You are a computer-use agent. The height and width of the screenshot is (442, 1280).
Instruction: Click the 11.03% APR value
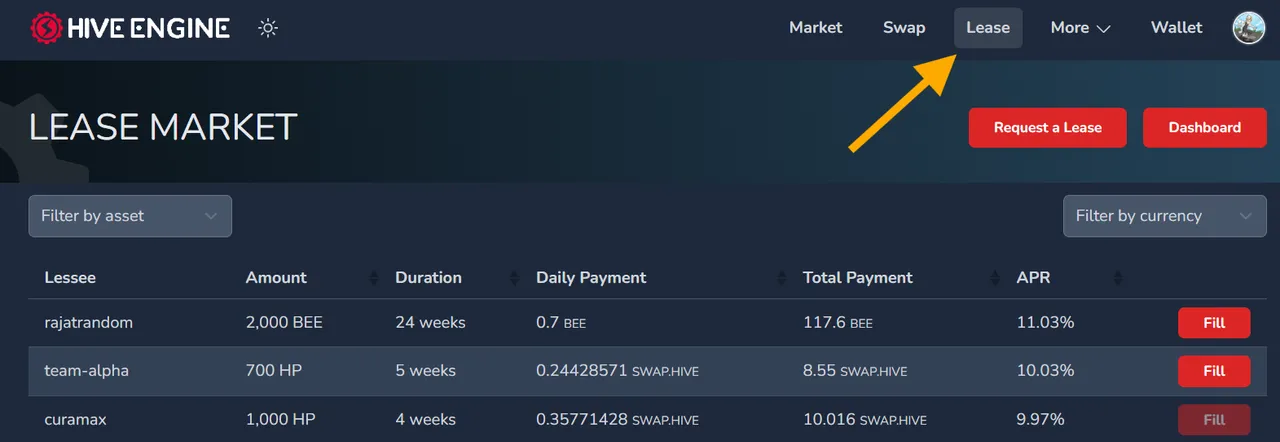pyautogui.click(x=1045, y=323)
